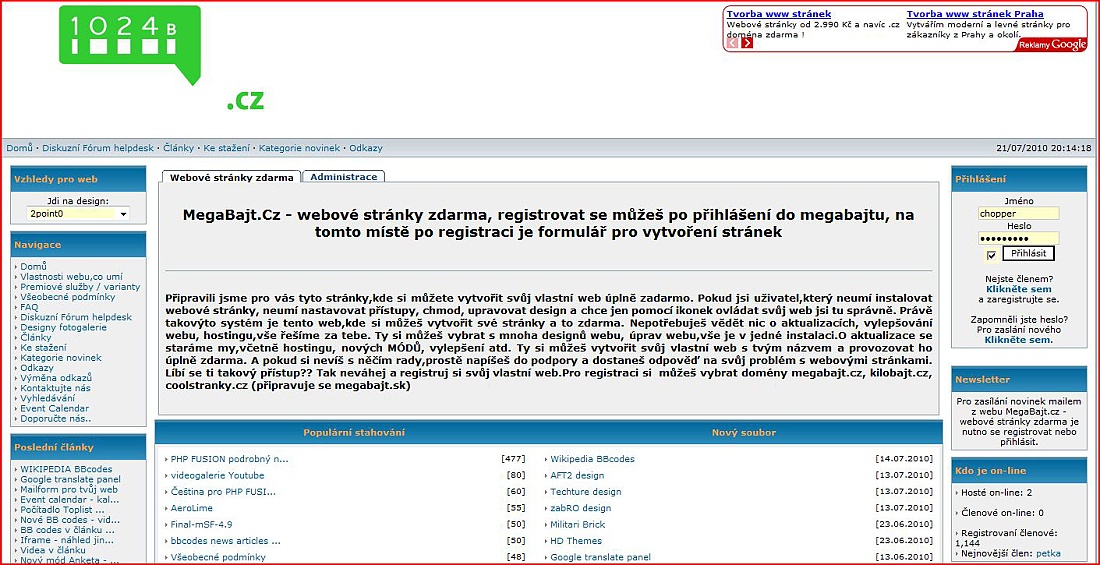Open Ke stažení in the top menu
1100x565 pixels.
click(226, 148)
